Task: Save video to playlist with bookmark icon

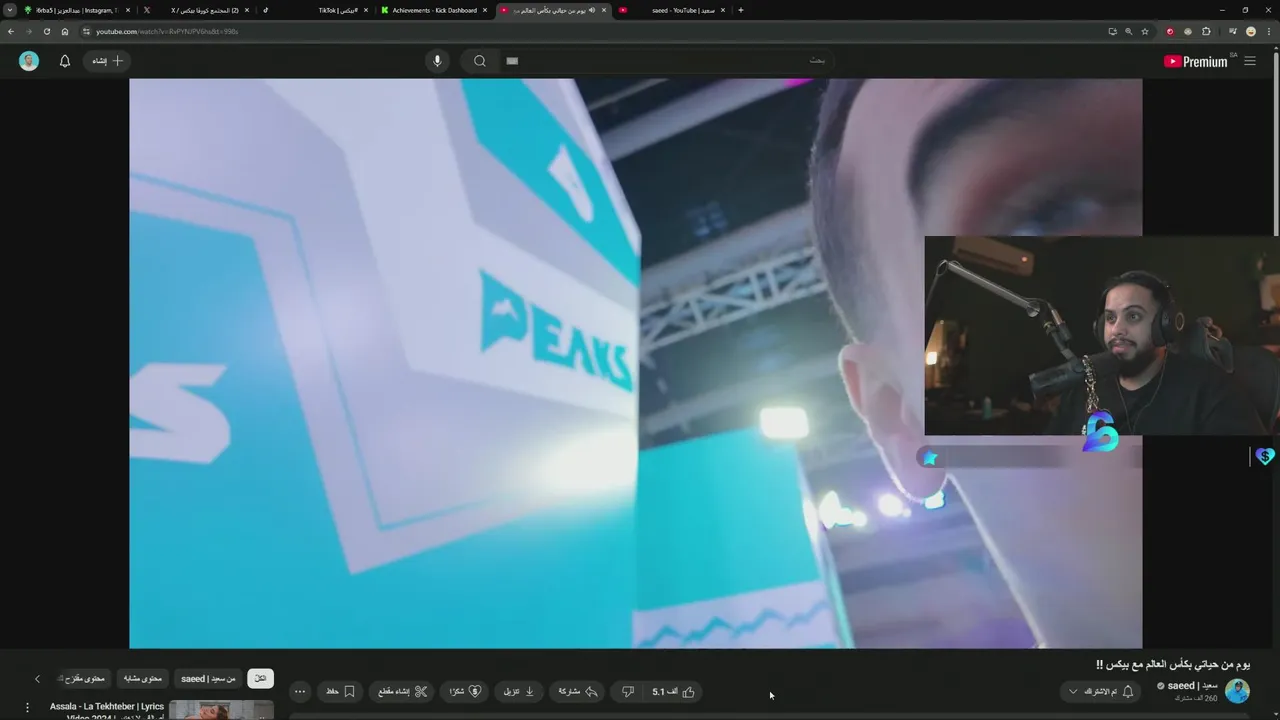Action: 341,691
